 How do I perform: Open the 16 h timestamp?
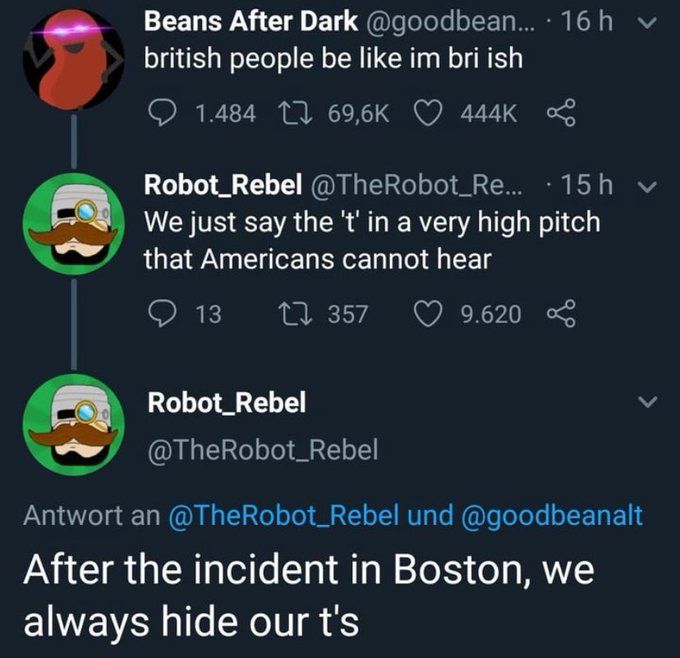[x=587, y=20]
